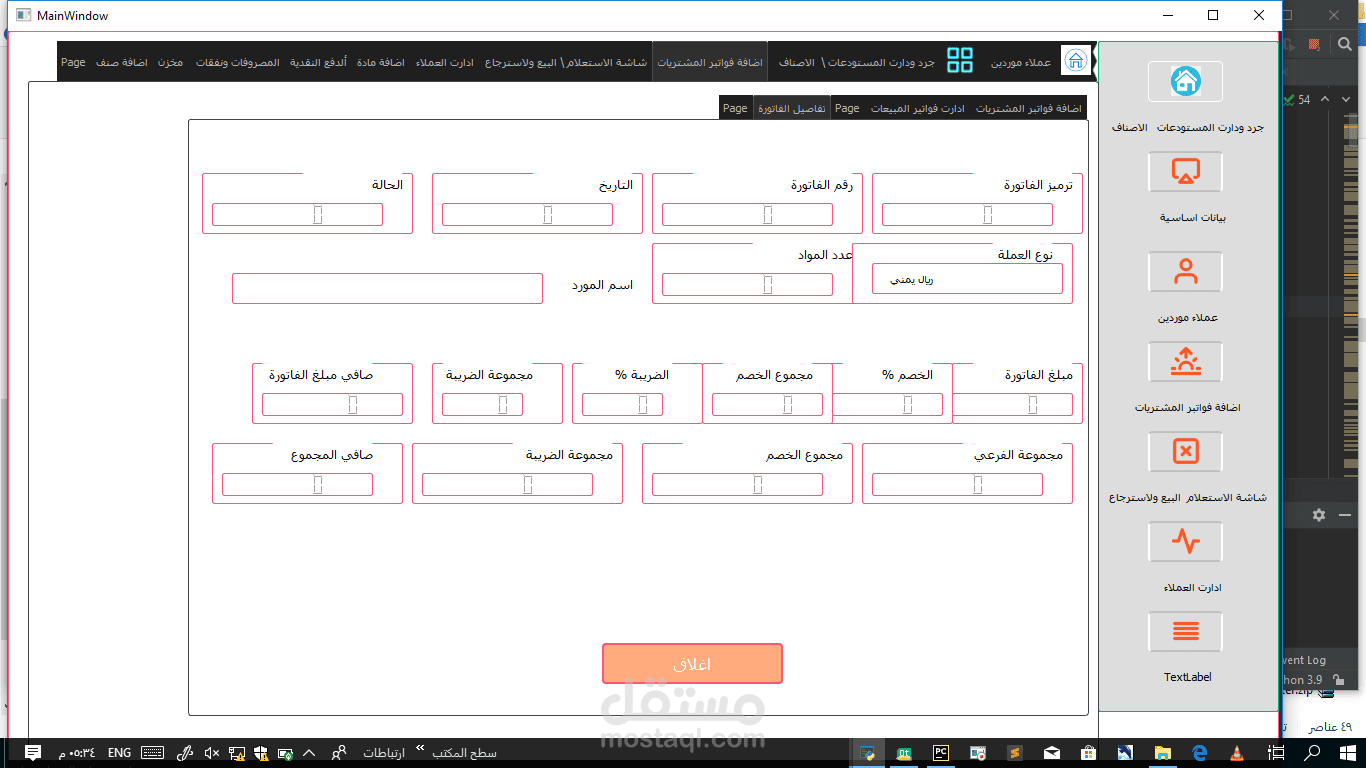Open the action center notification icon
The image size is (1366, 768).
(32, 753)
